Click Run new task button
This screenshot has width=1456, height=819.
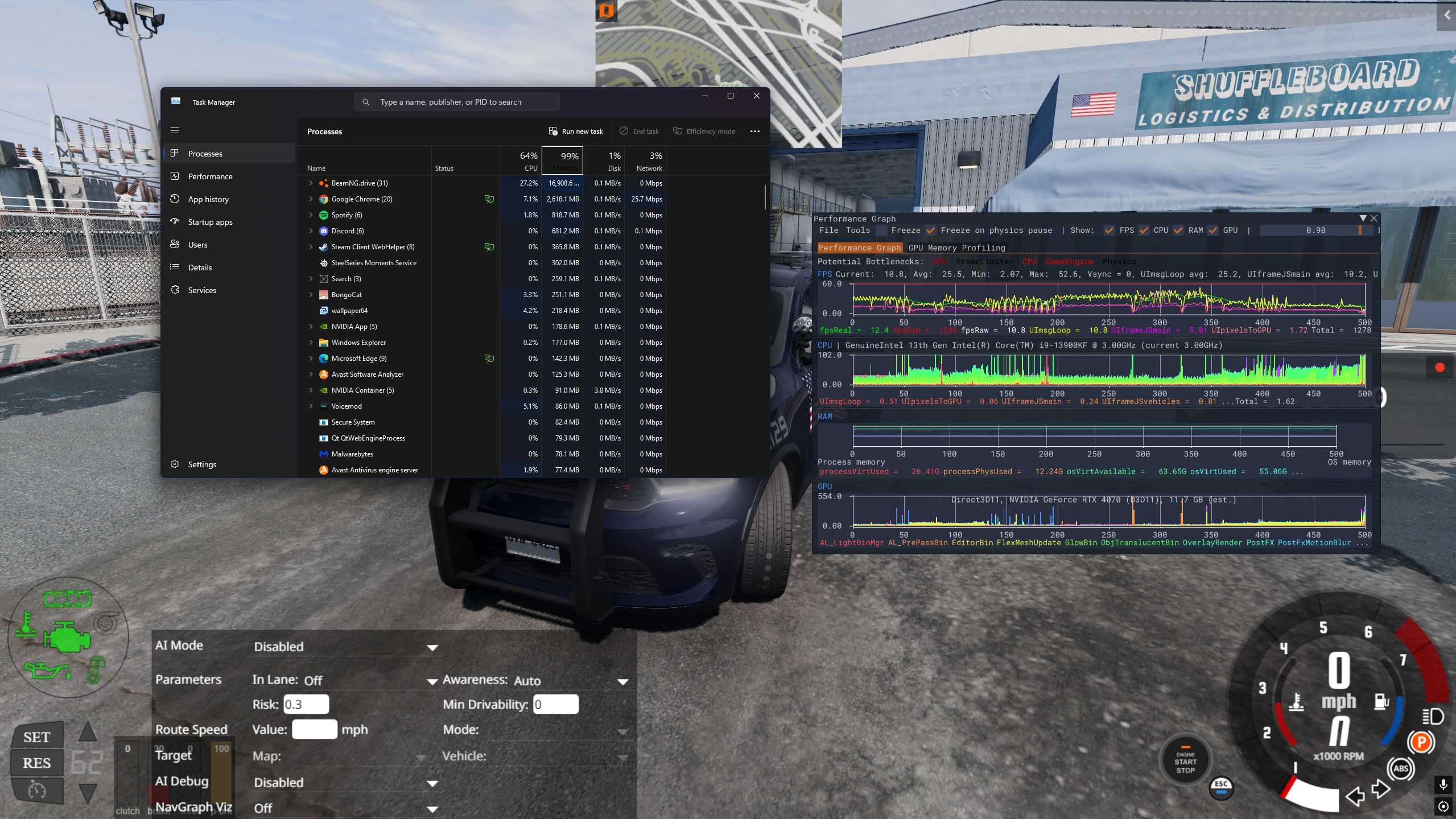tap(576, 131)
